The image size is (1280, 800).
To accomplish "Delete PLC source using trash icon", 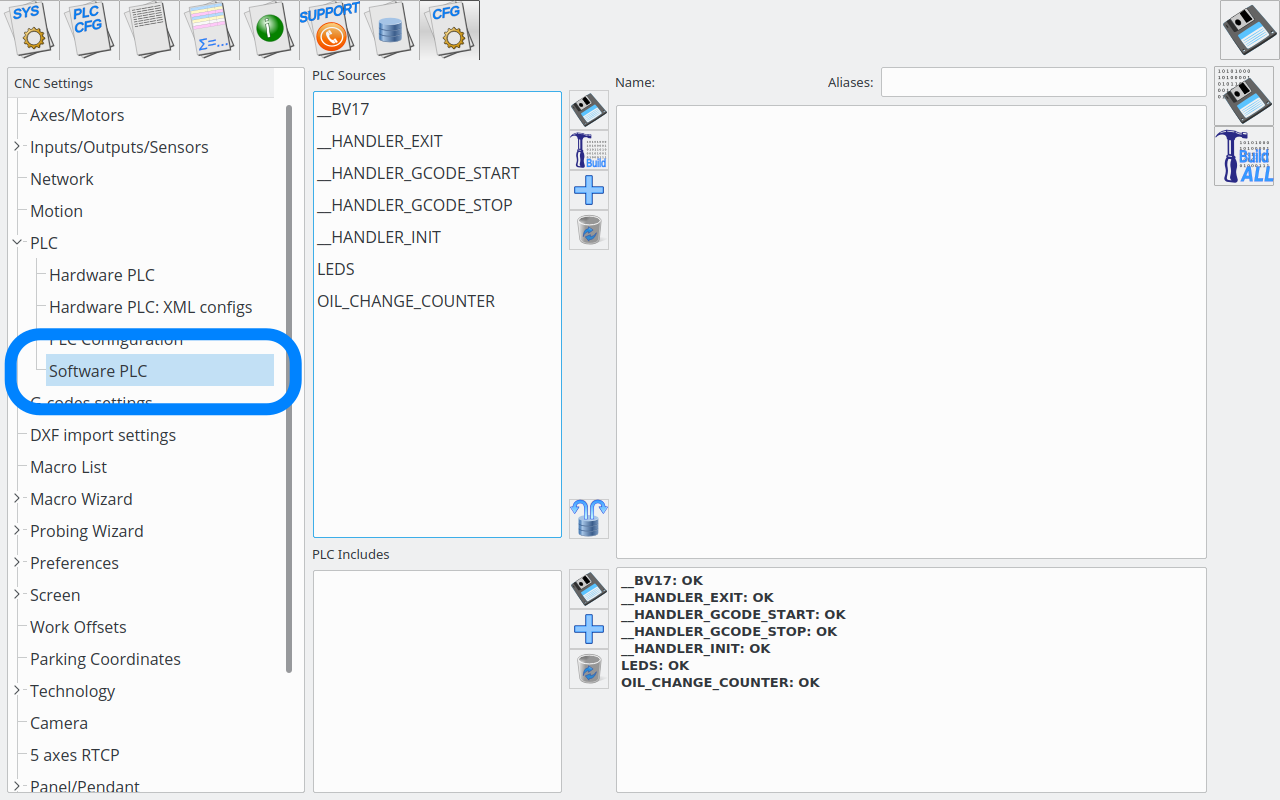I will tap(589, 230).
